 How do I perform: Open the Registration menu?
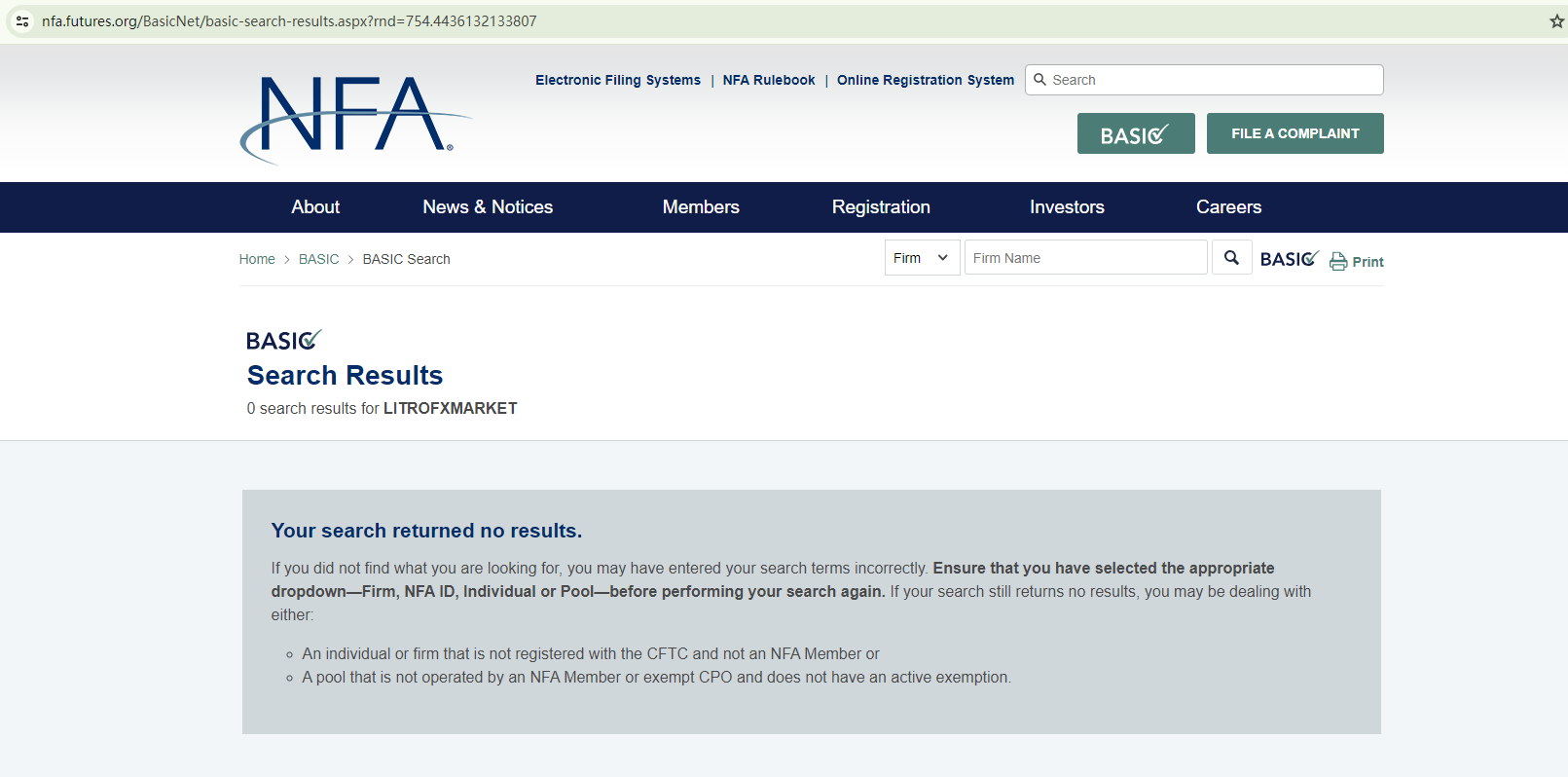[881, 207]
